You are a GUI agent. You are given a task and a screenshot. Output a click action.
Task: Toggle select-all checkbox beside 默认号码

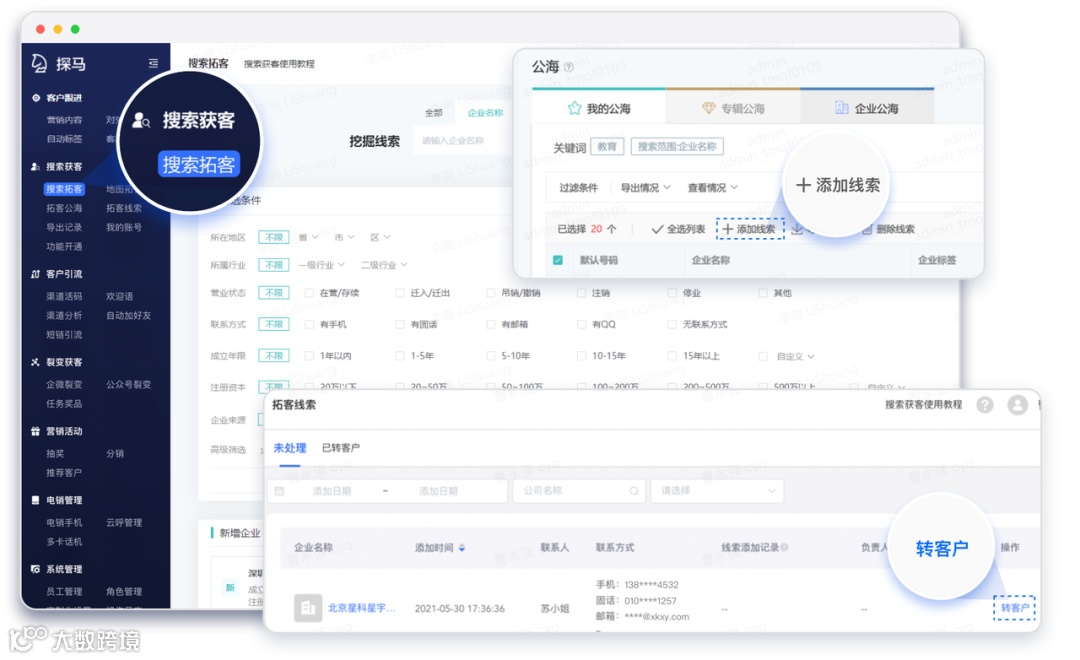(558, 260)
